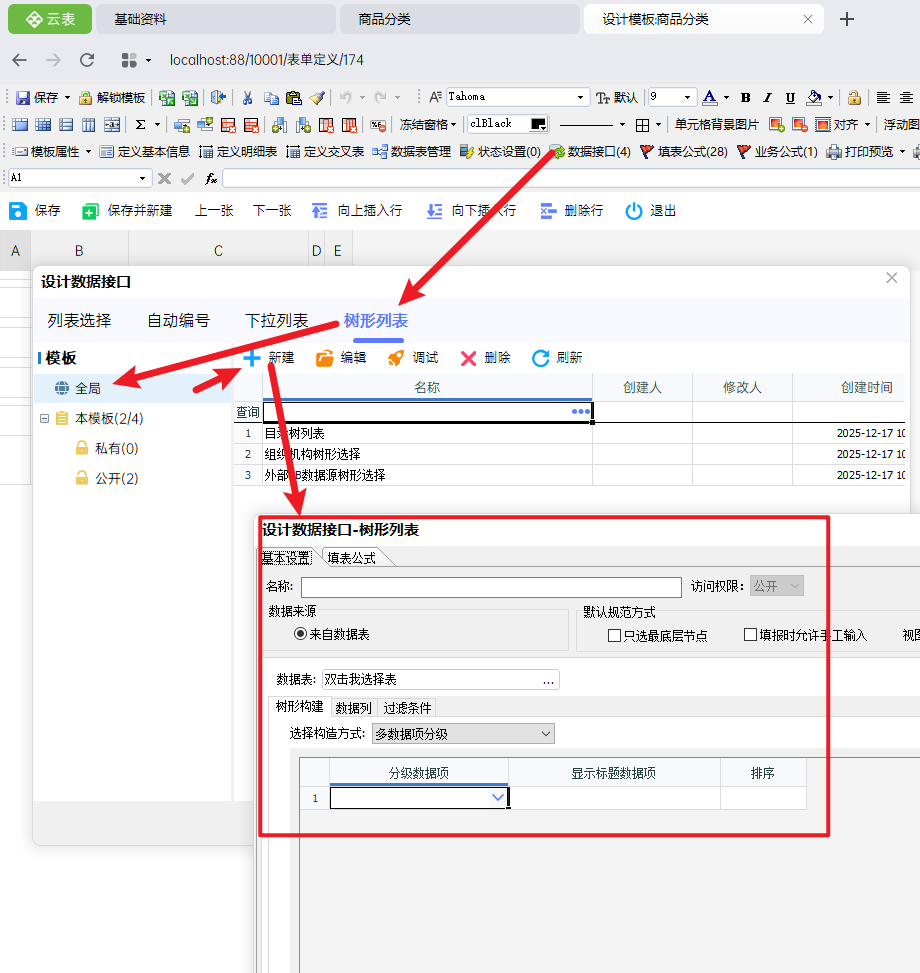920x973 pixels.
Task: Click the plus icon to open a new tab
Action: click(x=847, y=19)
